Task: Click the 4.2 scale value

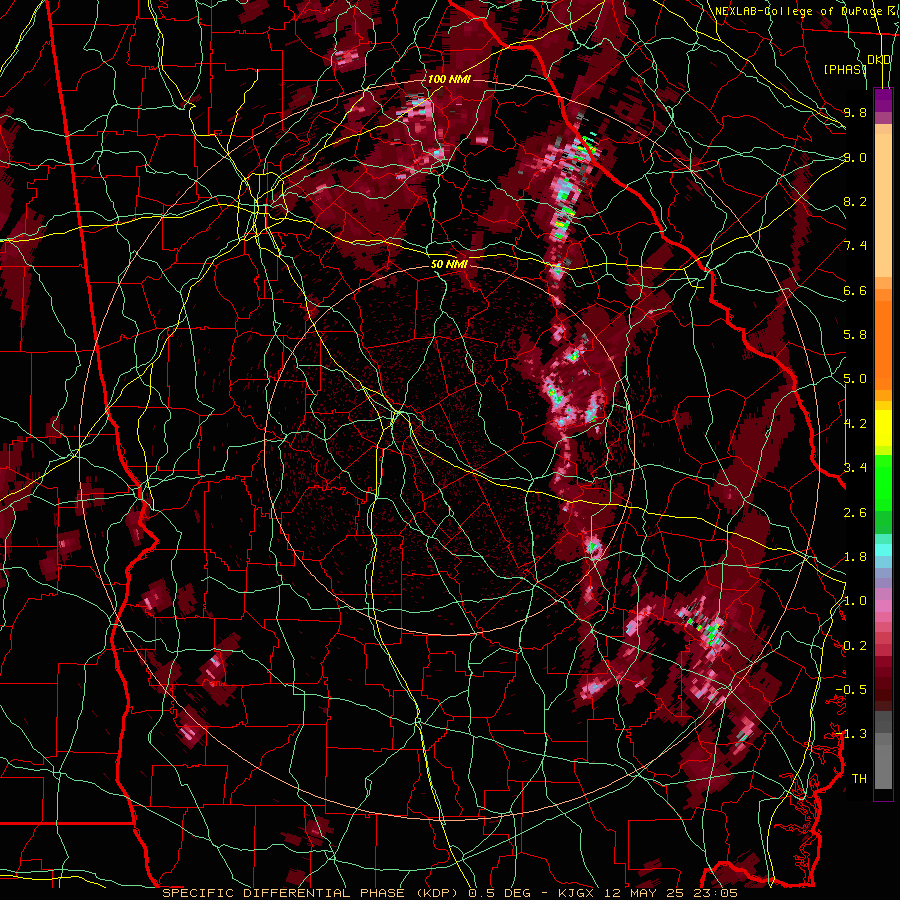Action: 855,424
